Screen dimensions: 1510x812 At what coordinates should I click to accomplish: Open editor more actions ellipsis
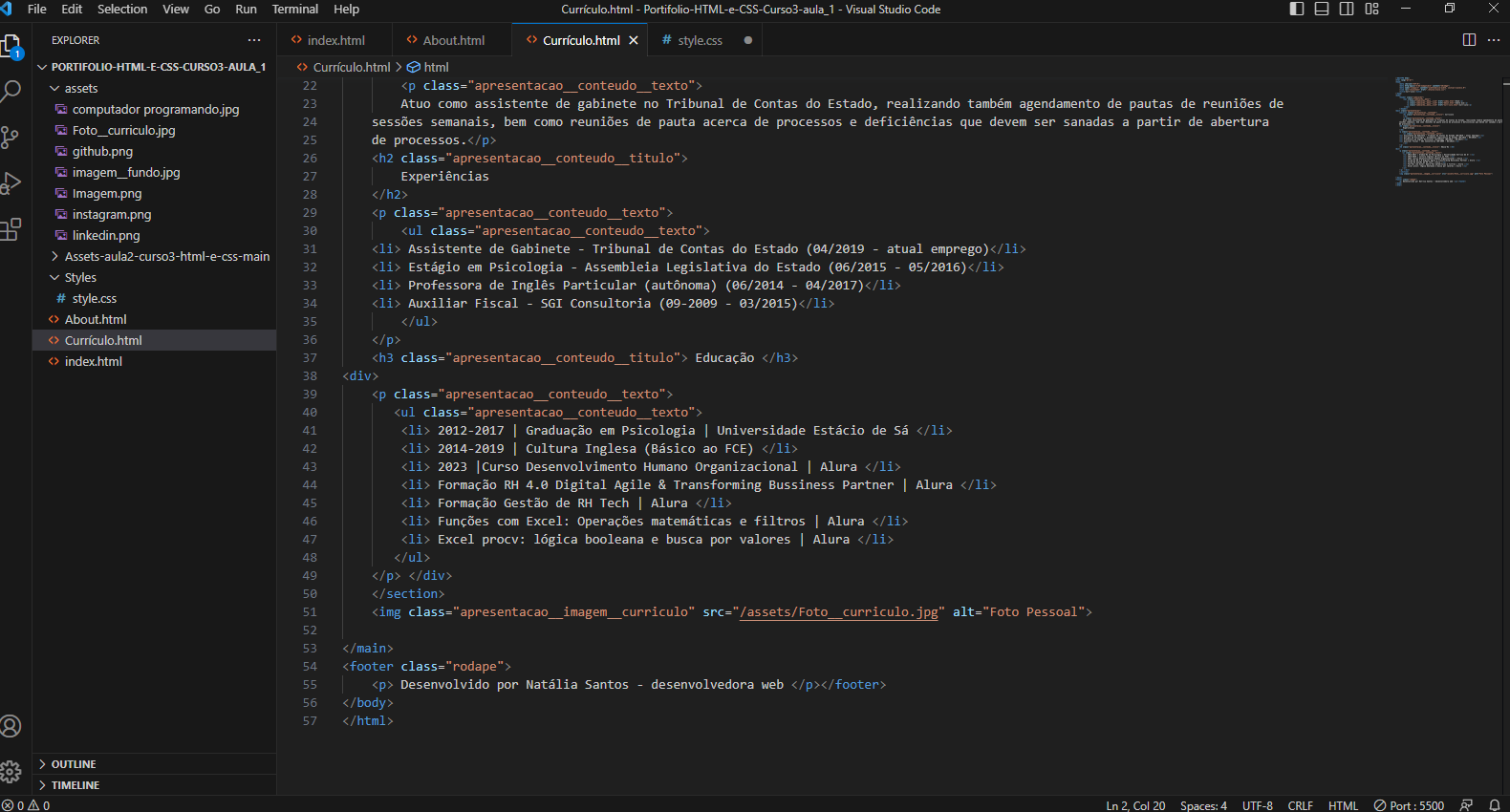pyautogui.click(x=1494, y=40)
